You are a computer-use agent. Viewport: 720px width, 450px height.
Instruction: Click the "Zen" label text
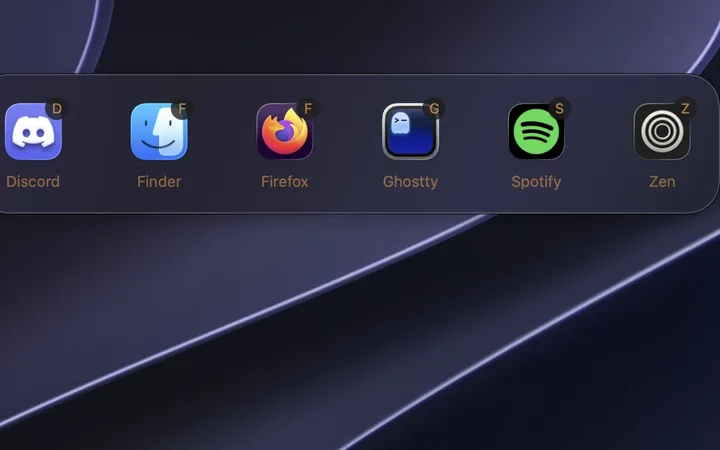pyautogui.click(x=662, y=181)
